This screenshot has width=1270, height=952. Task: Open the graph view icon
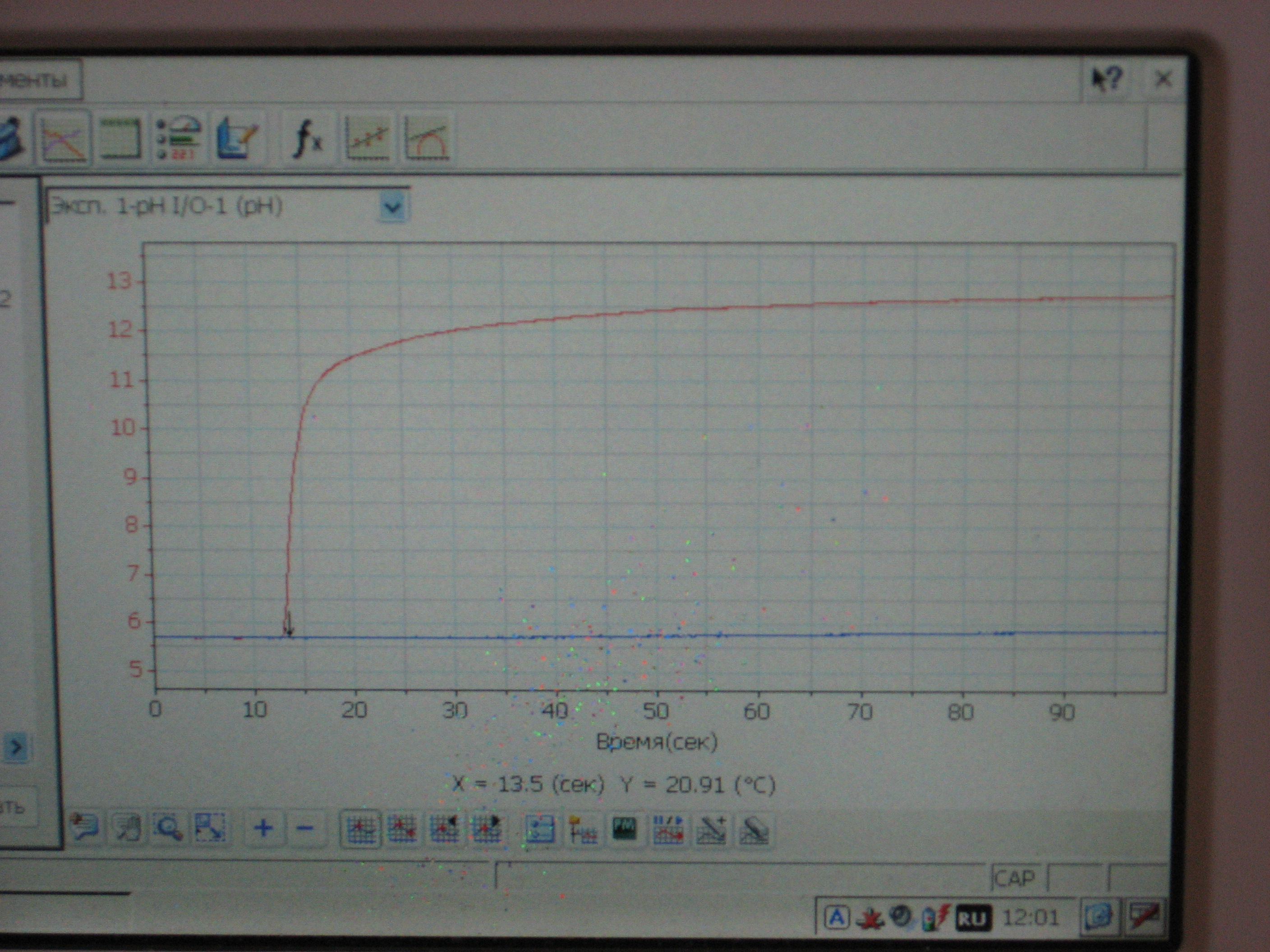[63, 139]
